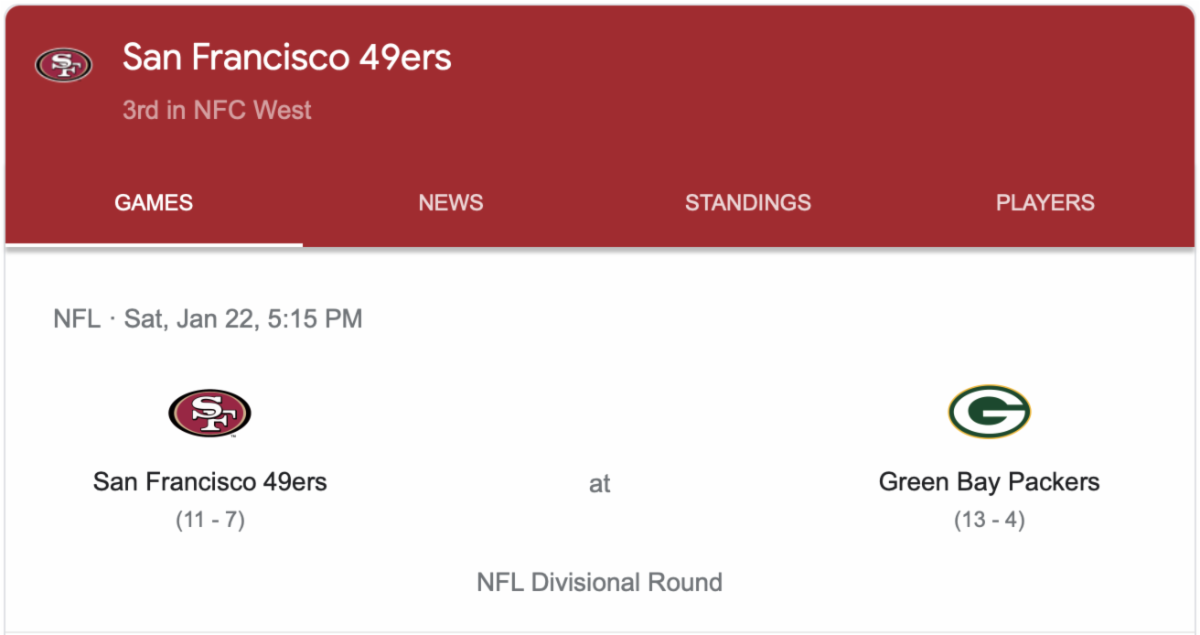Click the Green Bay Packers logo

pos(989,412)
